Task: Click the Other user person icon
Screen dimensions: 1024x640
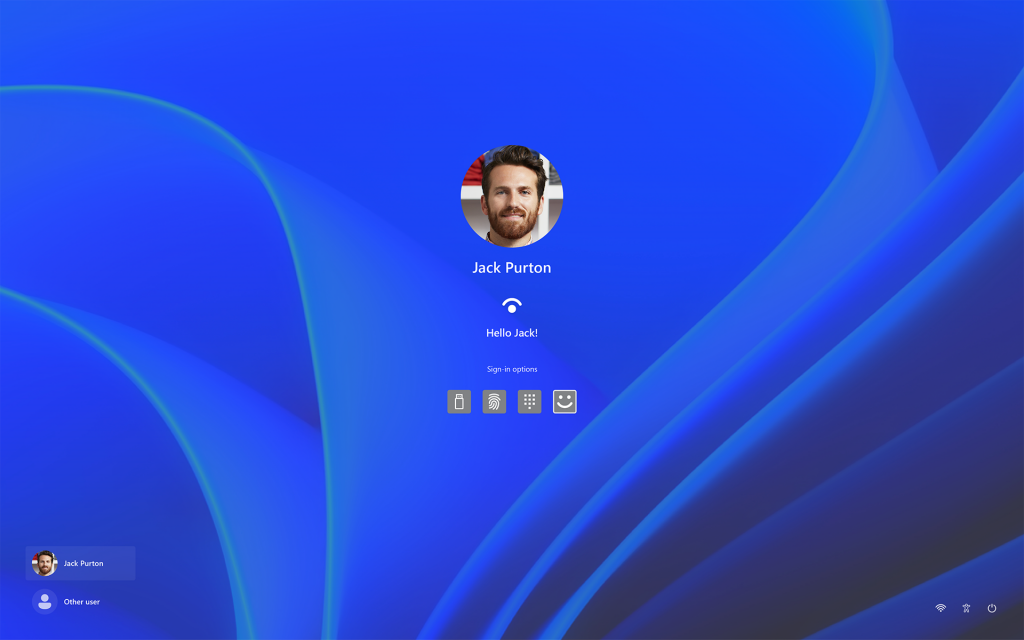Action: (x=44, y=601)
